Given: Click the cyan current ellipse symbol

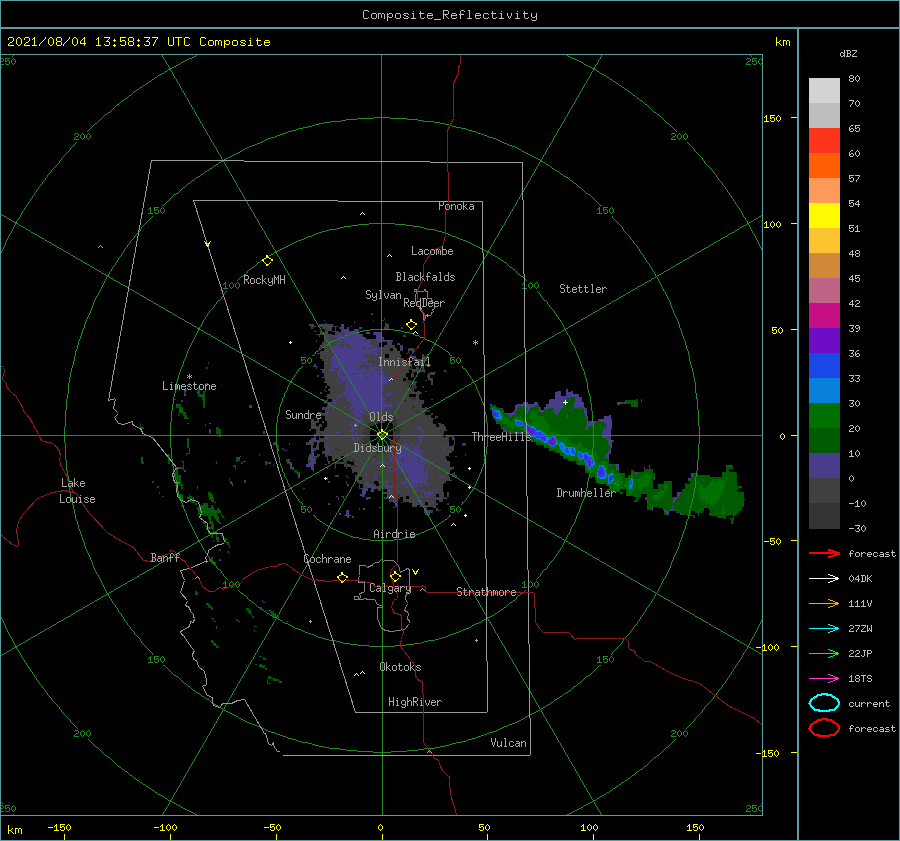Looking at the screenshot, I should pyautogui.click(x=824, y=703).
